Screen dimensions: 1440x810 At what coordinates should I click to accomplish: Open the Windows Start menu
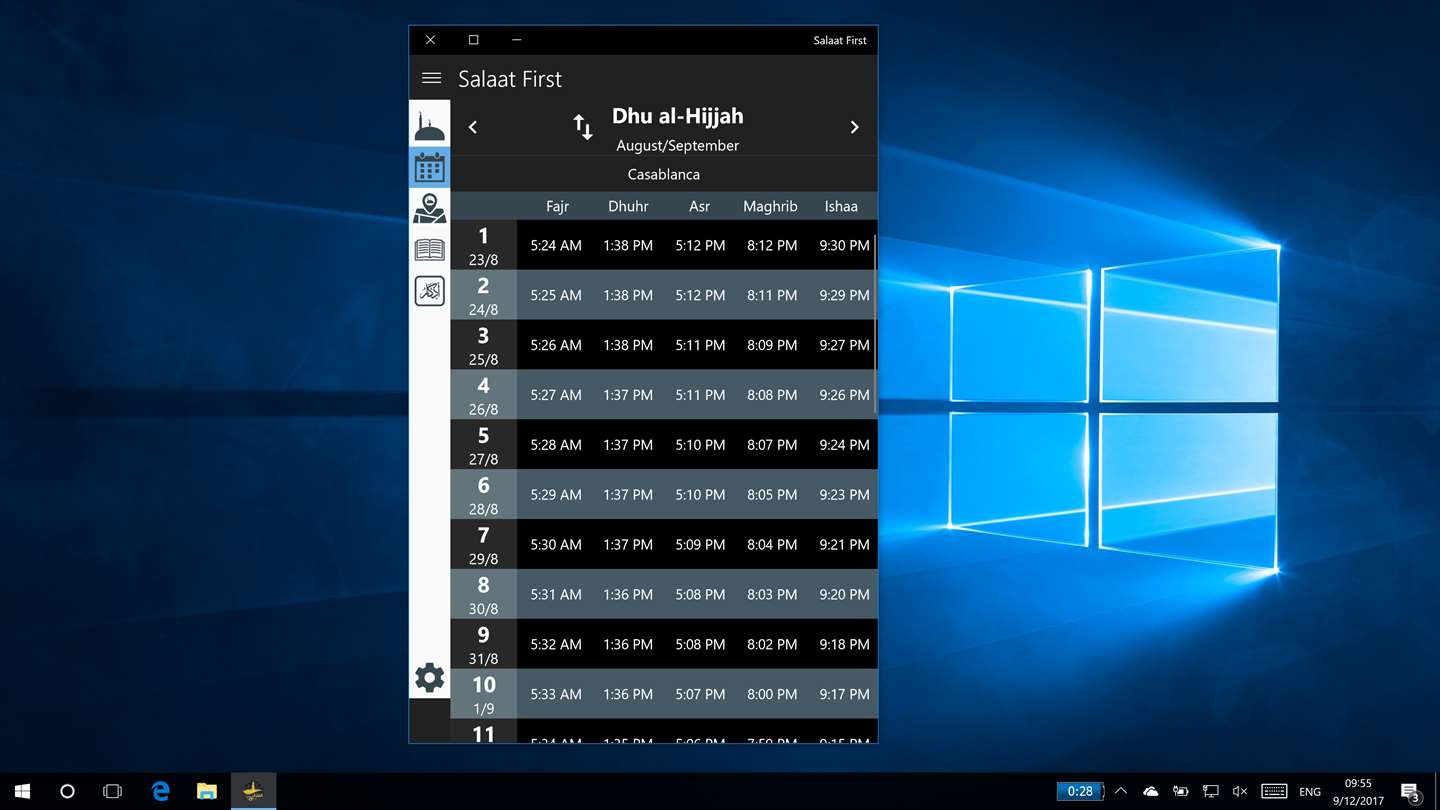22,791
